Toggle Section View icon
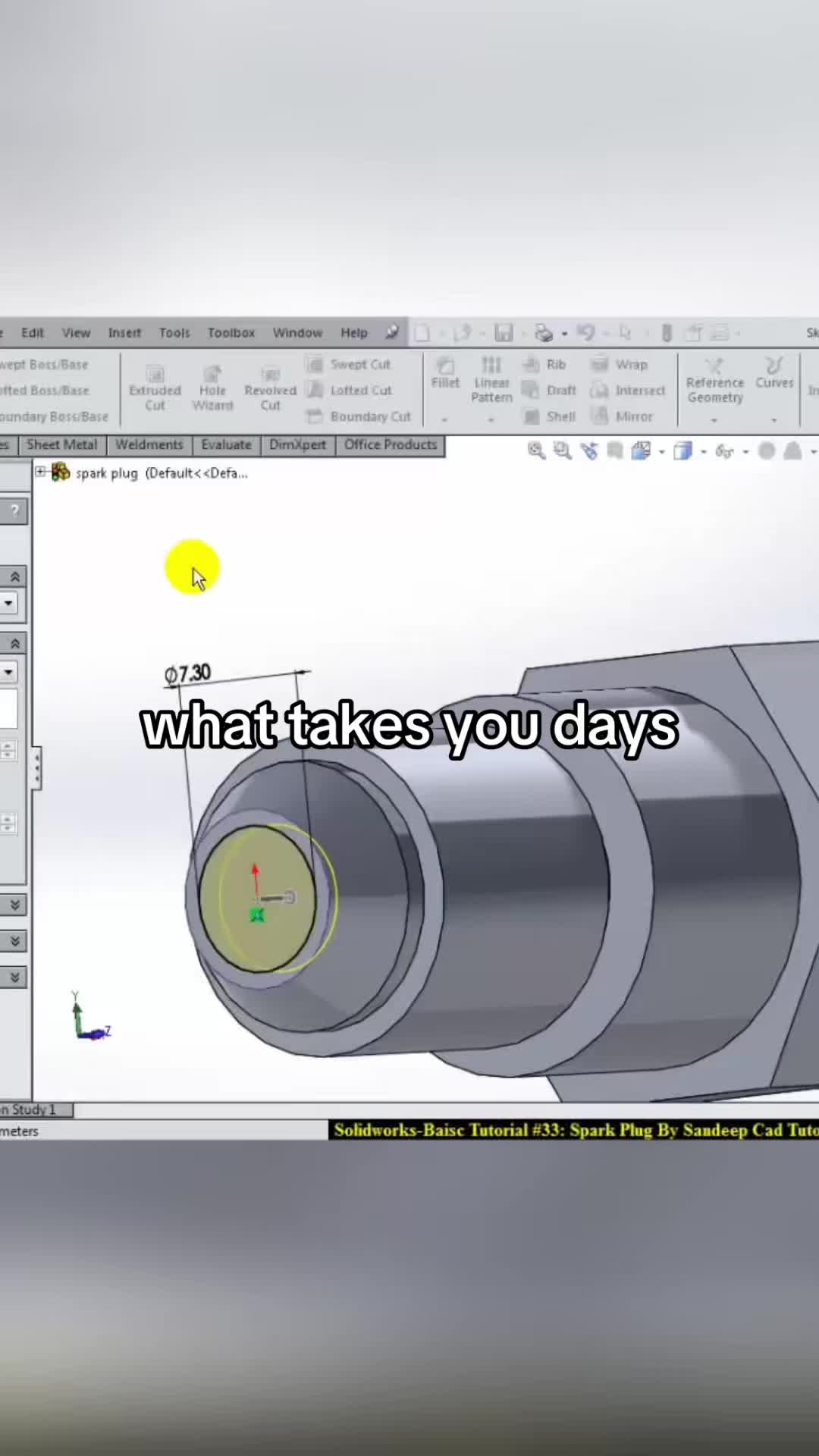The width and height of the screenshot is (819, 1456). pos(615,451)
